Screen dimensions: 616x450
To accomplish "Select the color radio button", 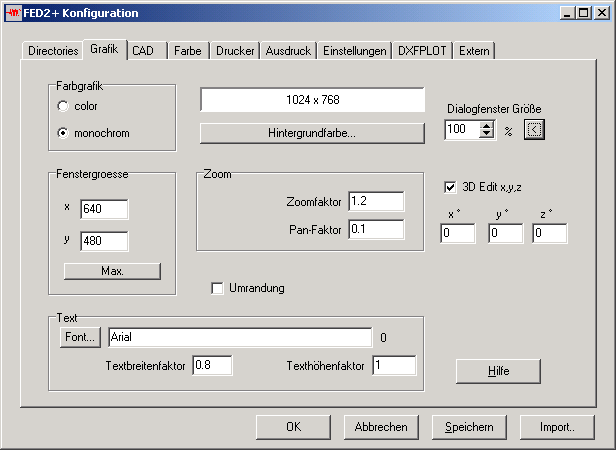I will [x=63, y=106].
